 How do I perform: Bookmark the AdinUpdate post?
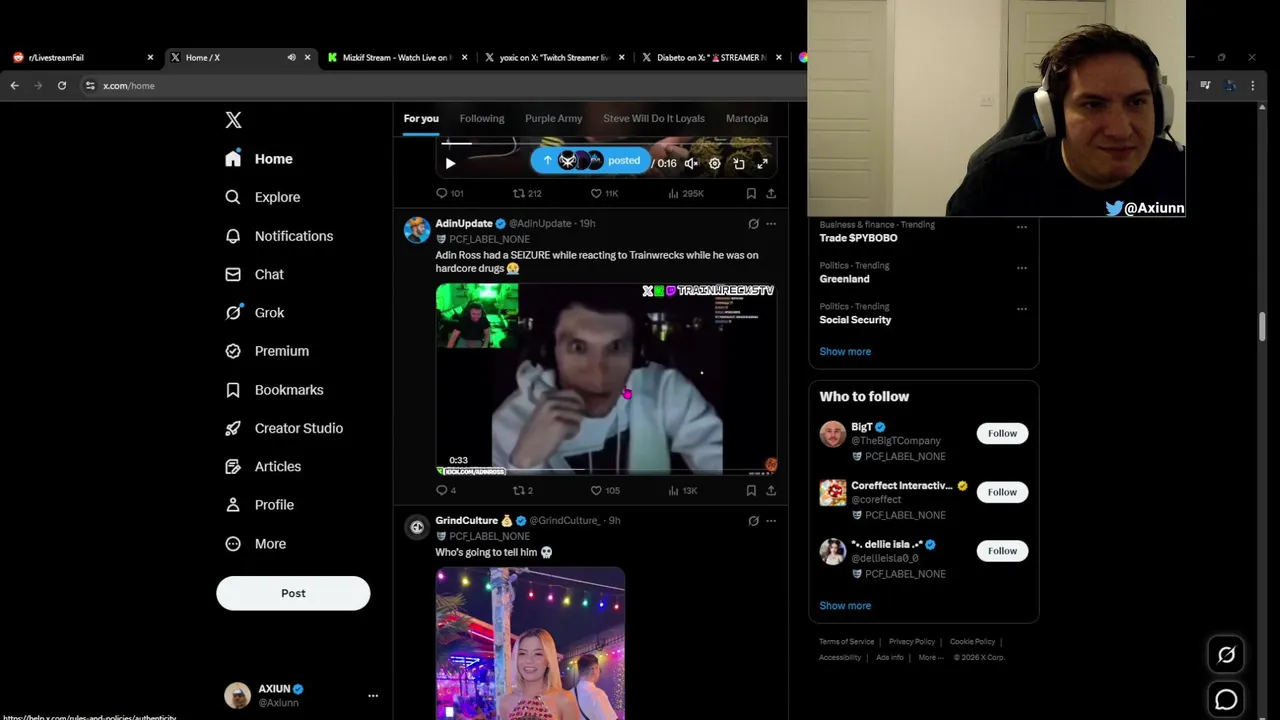tap(751, 490)
